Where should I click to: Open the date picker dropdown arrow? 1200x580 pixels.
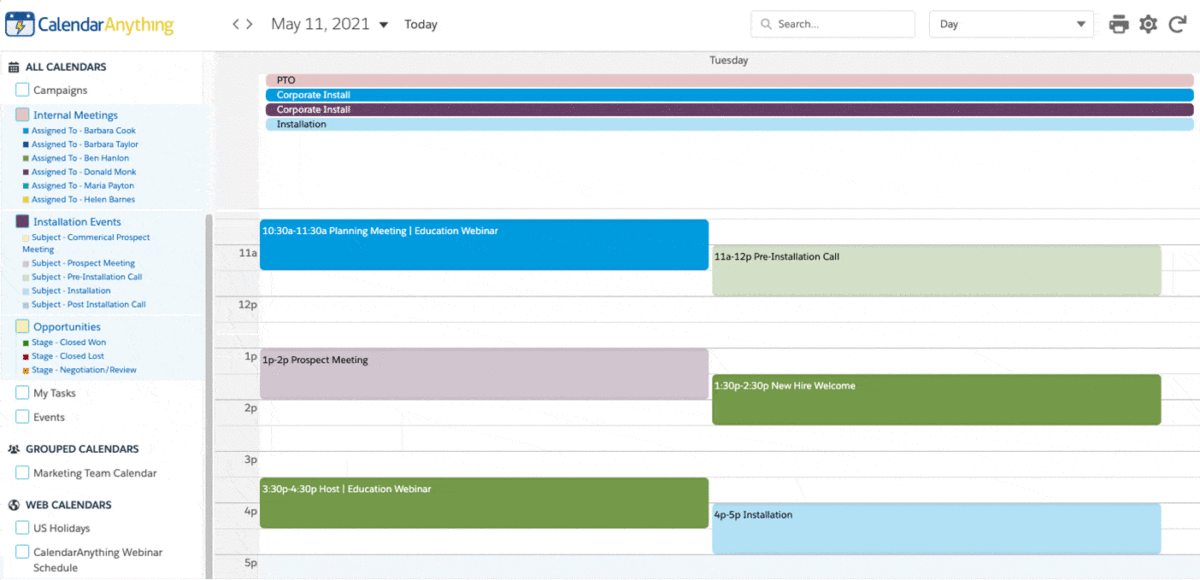(384, 25)
